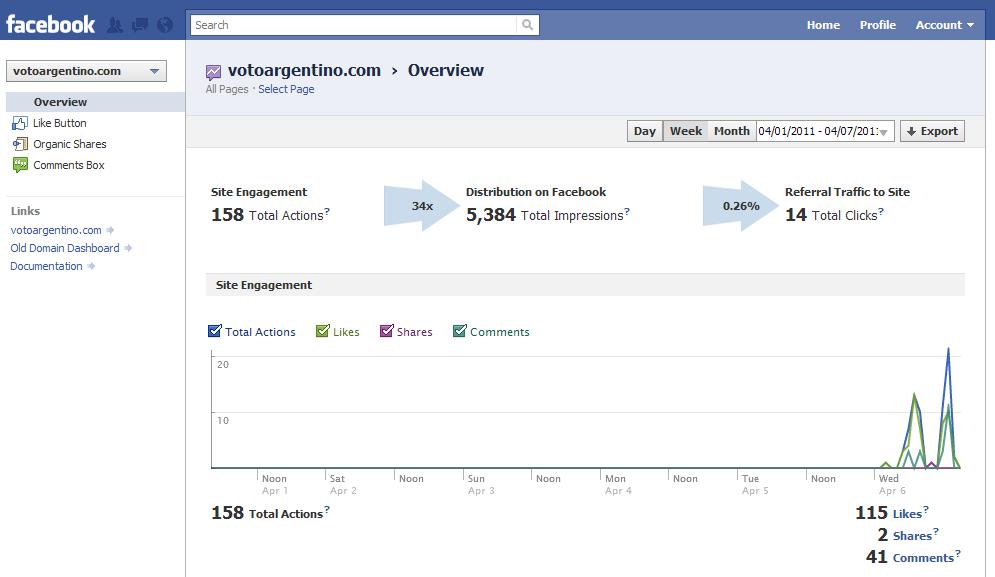Expand the votoargentino.com domain dropdown
This screenshot has width=995, height=577.
pyautogui.click(x=86, y=71)
